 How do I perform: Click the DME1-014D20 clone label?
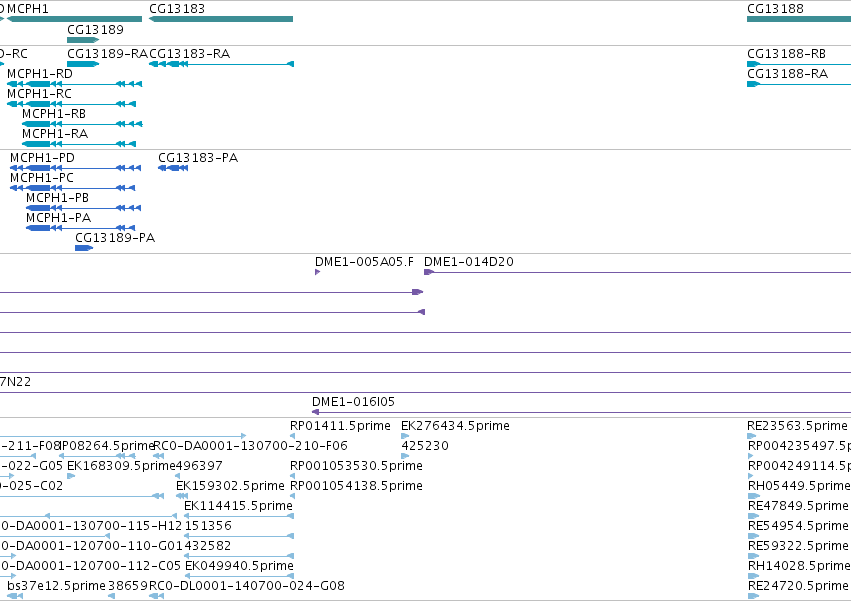click(469, 262)
